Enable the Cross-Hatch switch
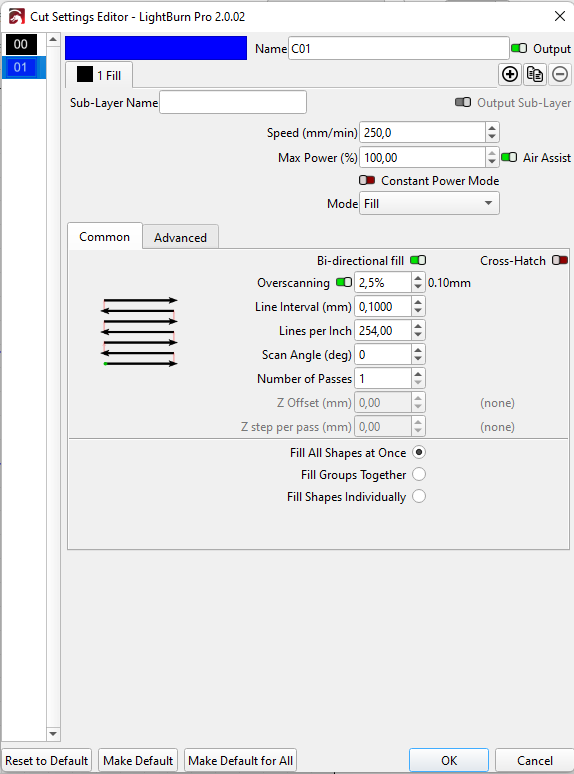 560,260
